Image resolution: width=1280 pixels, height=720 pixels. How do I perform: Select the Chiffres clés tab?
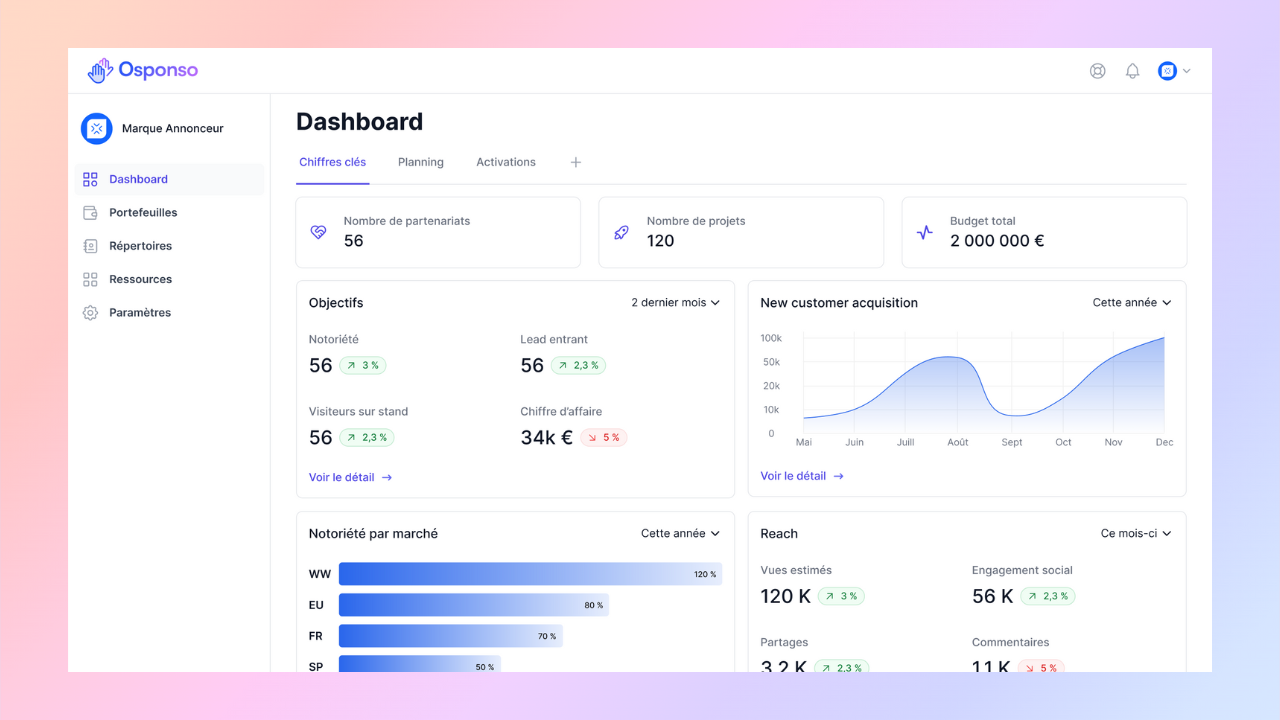point(332,162)
